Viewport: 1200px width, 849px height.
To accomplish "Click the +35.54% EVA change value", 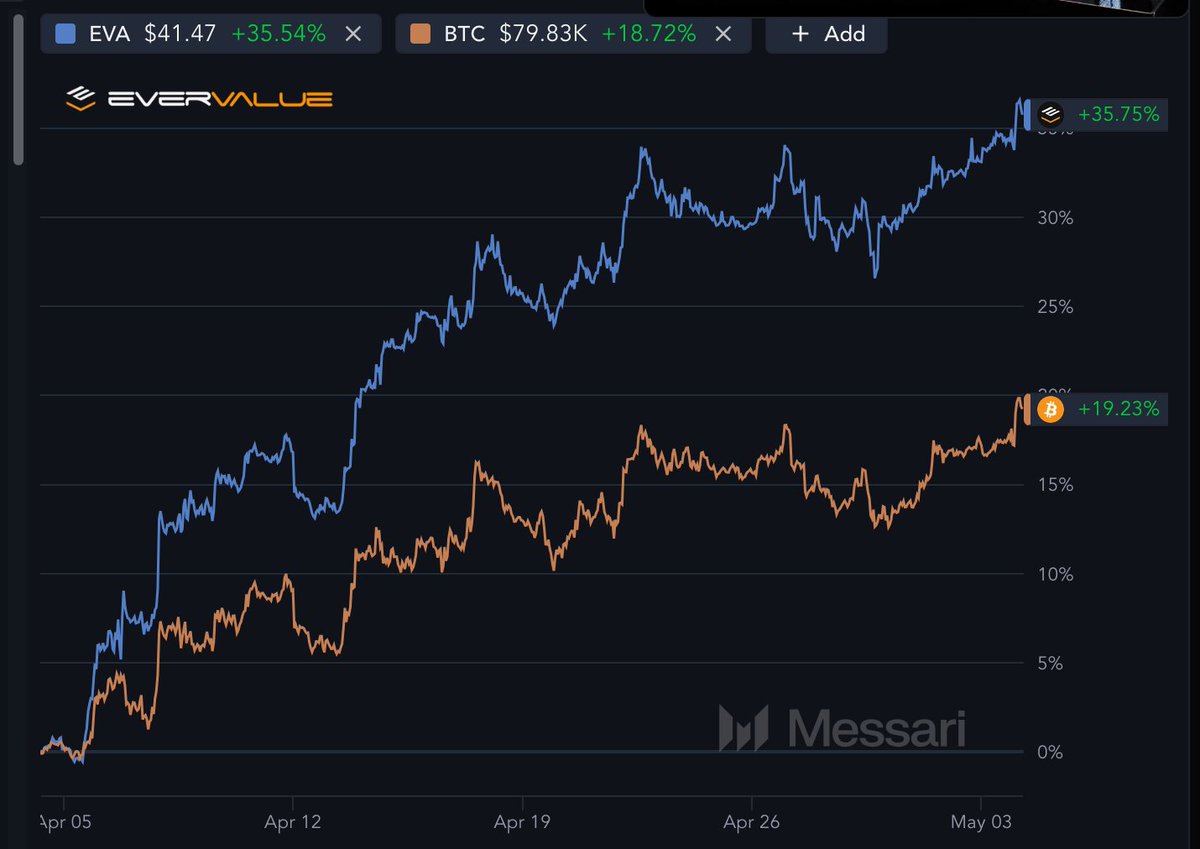I will click(279, 33).
